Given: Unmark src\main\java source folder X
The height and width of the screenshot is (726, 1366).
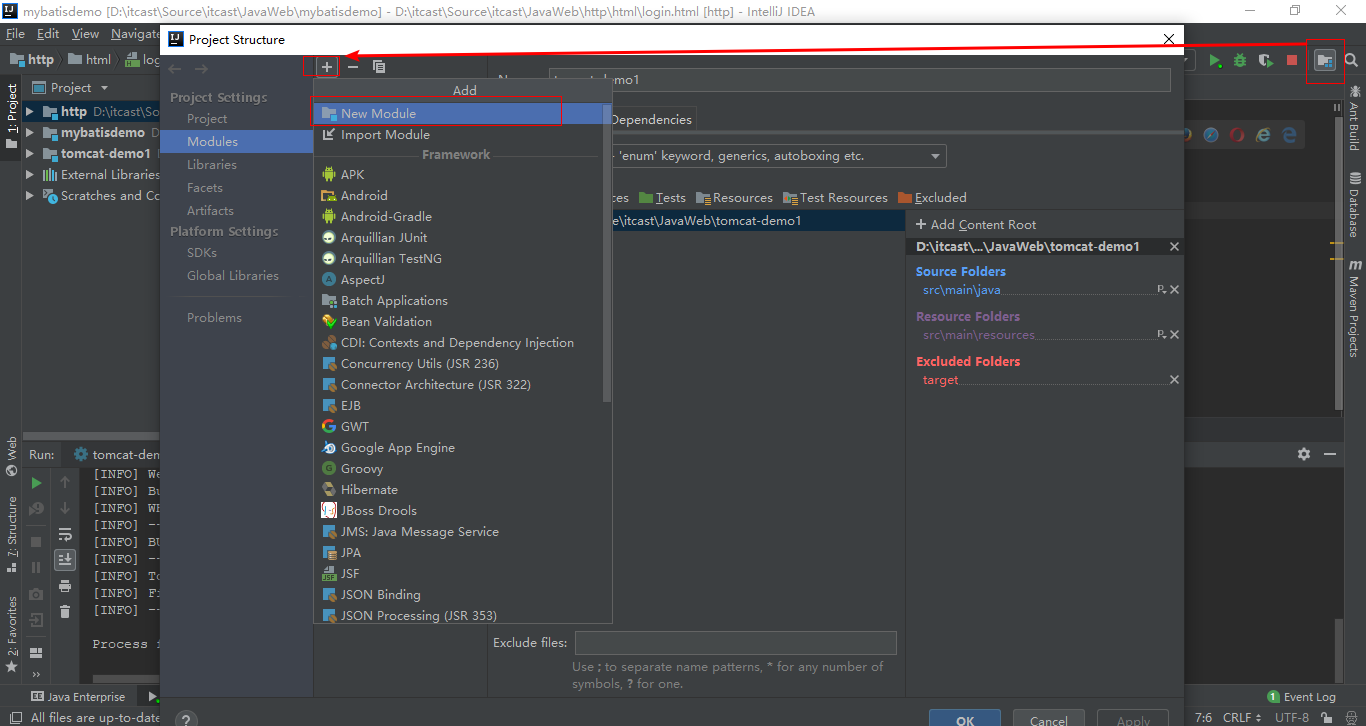Looking at the screenshot, I should point(1174,290).
